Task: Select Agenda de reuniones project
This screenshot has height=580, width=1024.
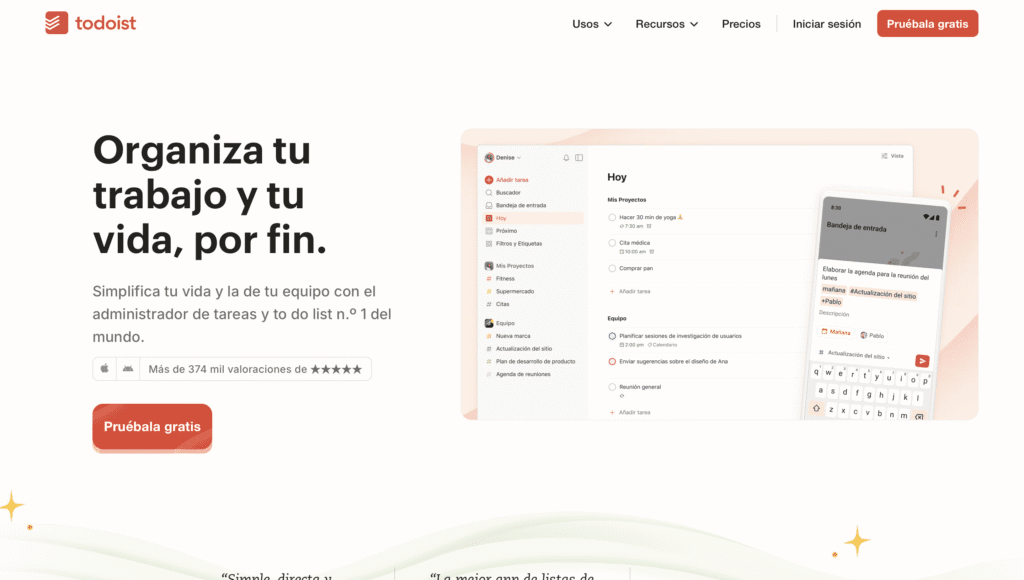Action: (518, 374)
